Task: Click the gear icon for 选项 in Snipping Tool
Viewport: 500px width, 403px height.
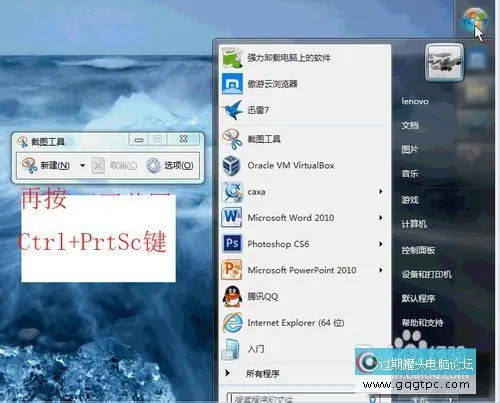Action: click(154, 165)
